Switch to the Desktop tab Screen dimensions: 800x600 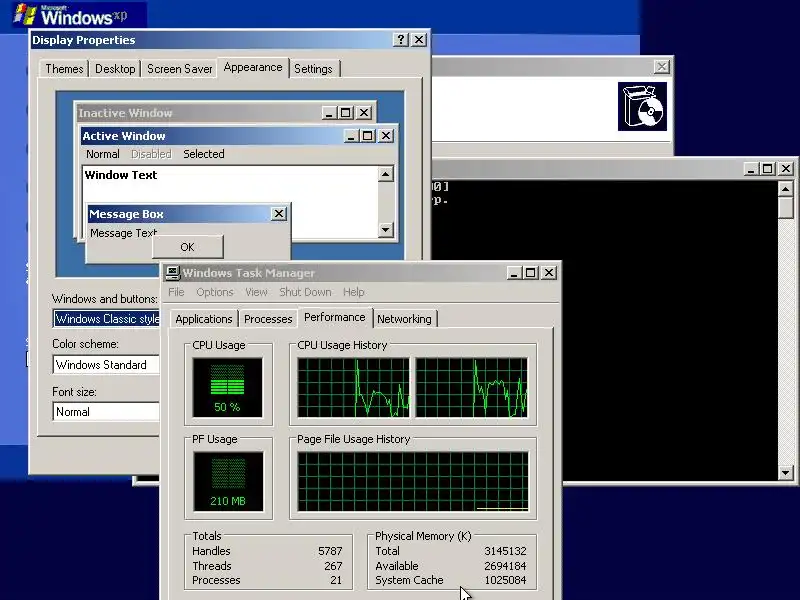(x=115, y=69)
